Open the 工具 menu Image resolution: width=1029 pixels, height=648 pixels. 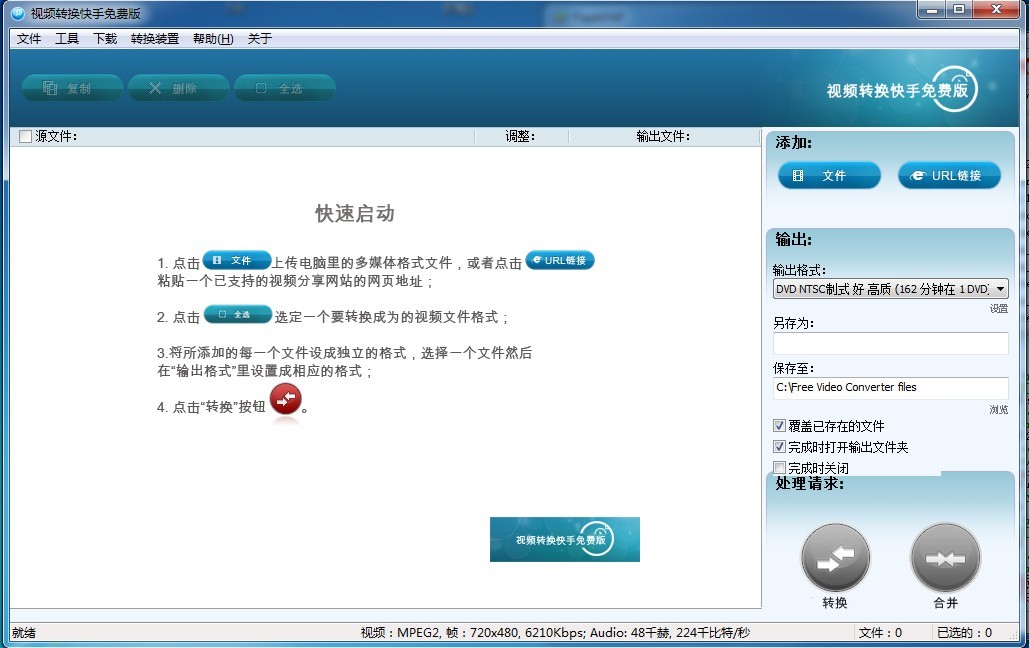coord(67,39)
